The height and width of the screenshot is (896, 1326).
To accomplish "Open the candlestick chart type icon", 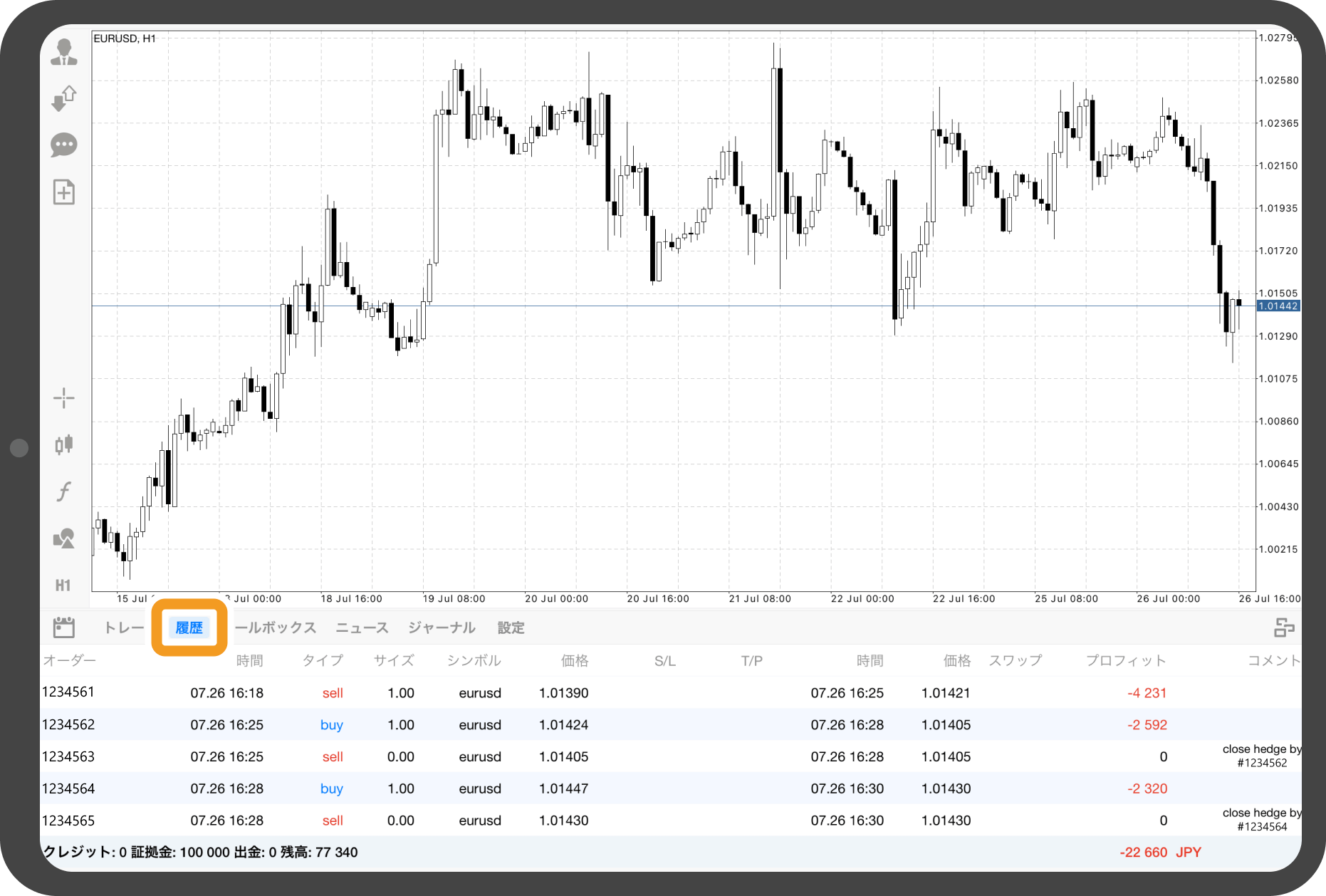I will [64, 444].
